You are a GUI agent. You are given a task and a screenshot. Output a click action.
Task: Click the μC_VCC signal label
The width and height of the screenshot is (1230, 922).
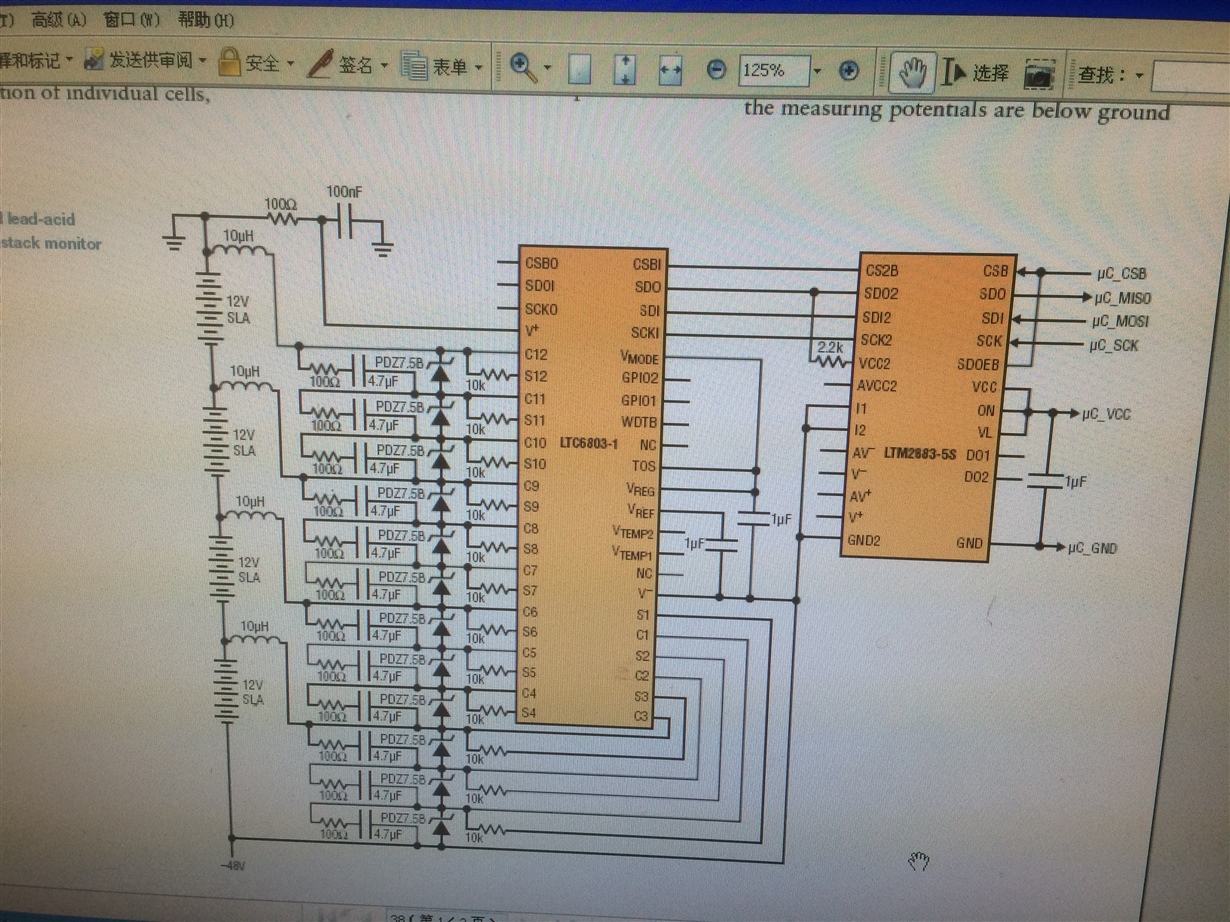tap(1106, 414)
